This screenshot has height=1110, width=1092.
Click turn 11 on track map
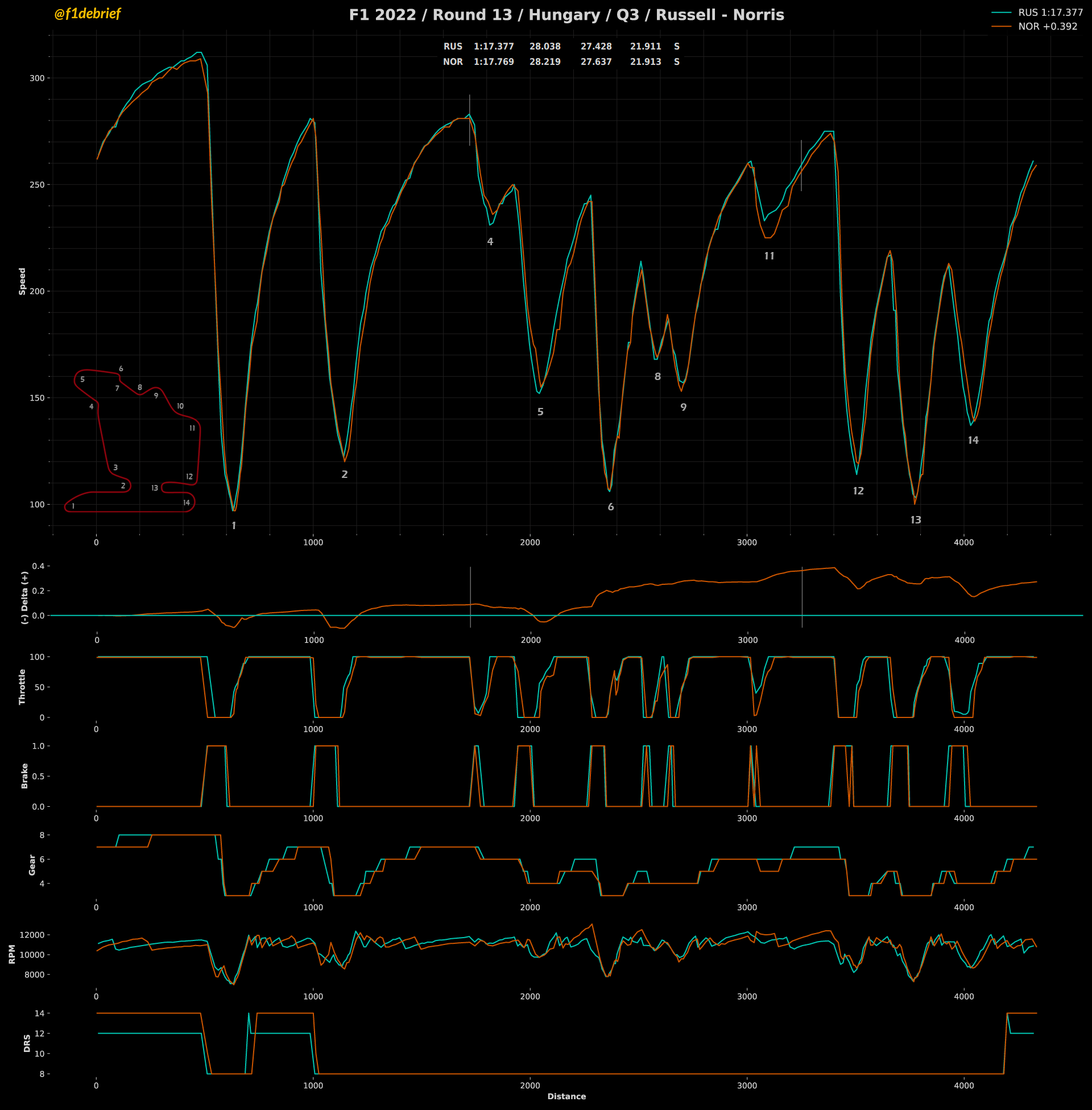tap(192, 428)
